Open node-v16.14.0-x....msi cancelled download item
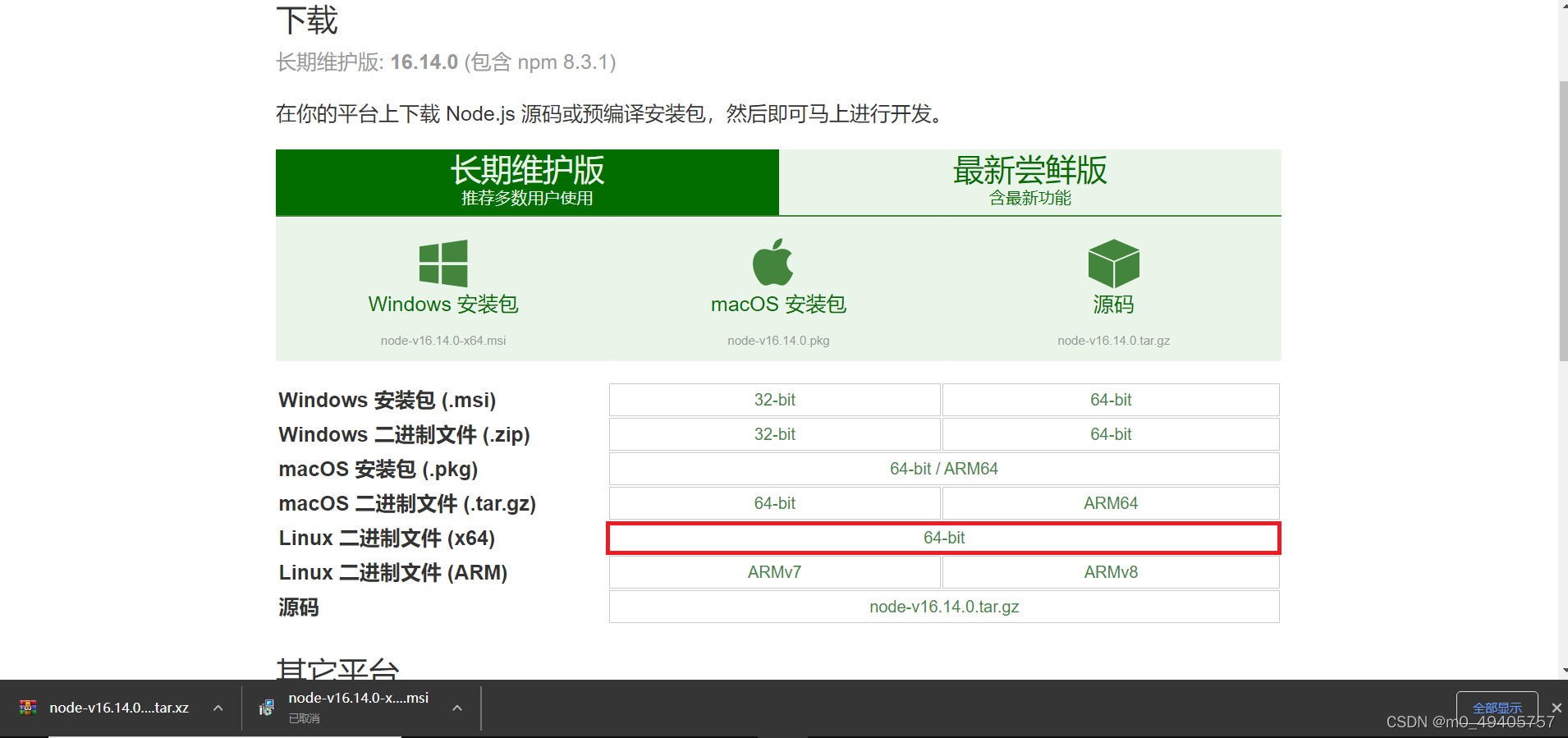This screenshot has width=1568, height=738. pos(359,707)
